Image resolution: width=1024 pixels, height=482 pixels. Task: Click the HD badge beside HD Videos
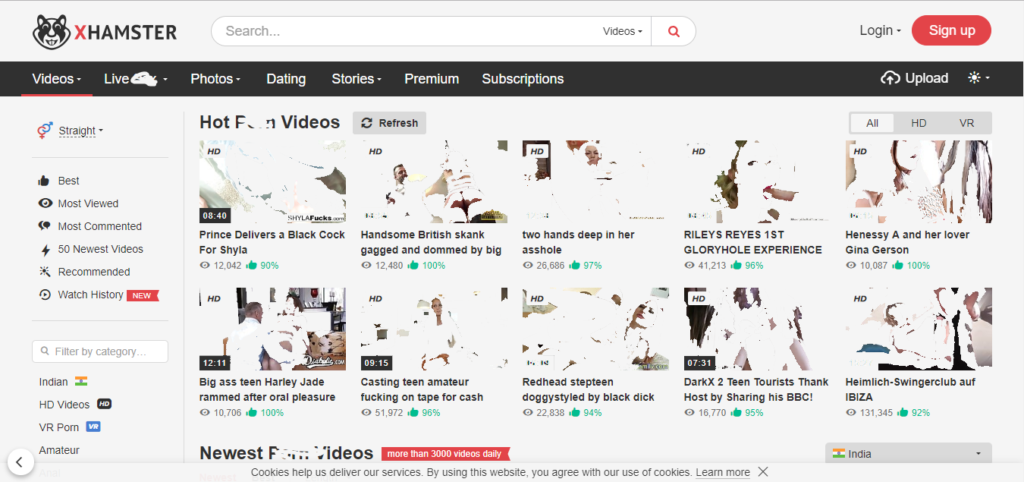pos(104,404)
